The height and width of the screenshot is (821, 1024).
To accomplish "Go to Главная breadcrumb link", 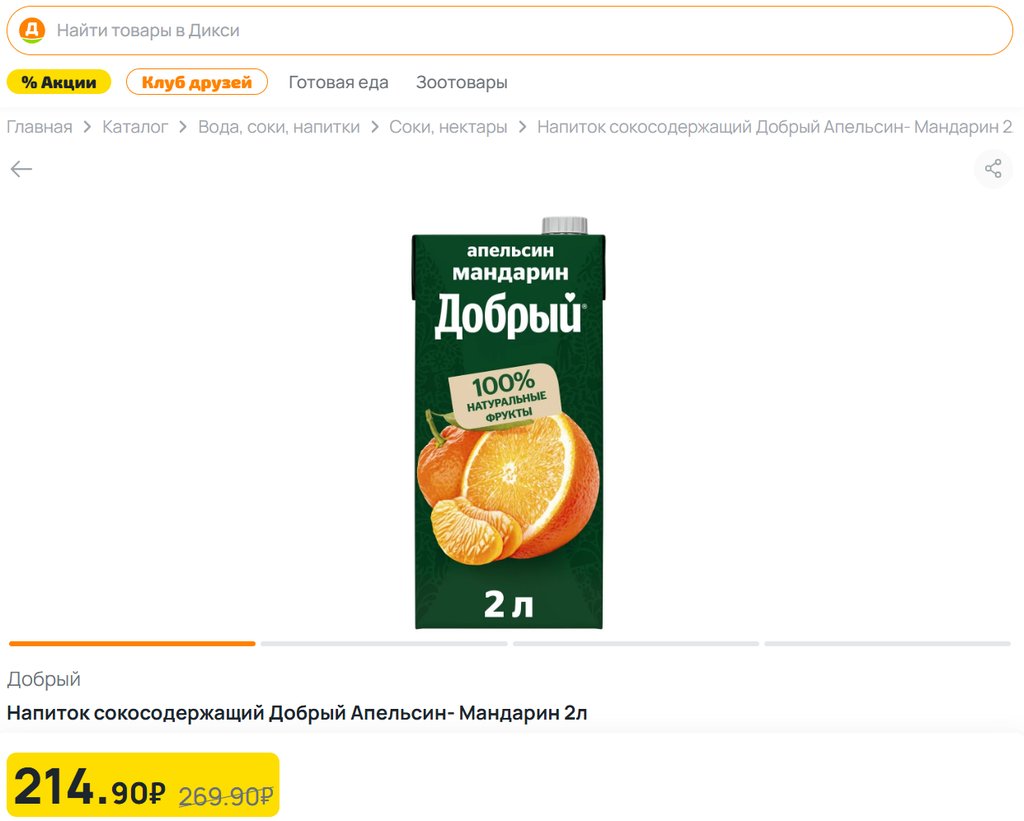I will (x=39, y=127).
